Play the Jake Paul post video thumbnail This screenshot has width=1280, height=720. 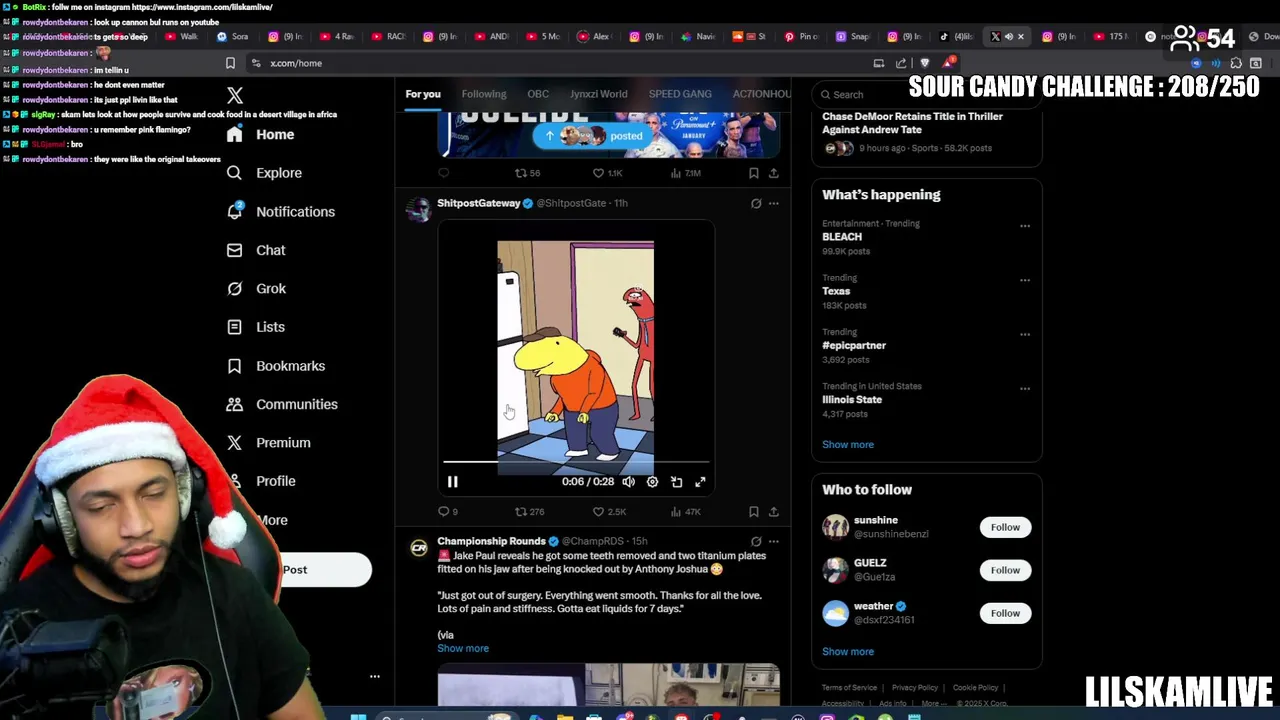coord(608,684)
